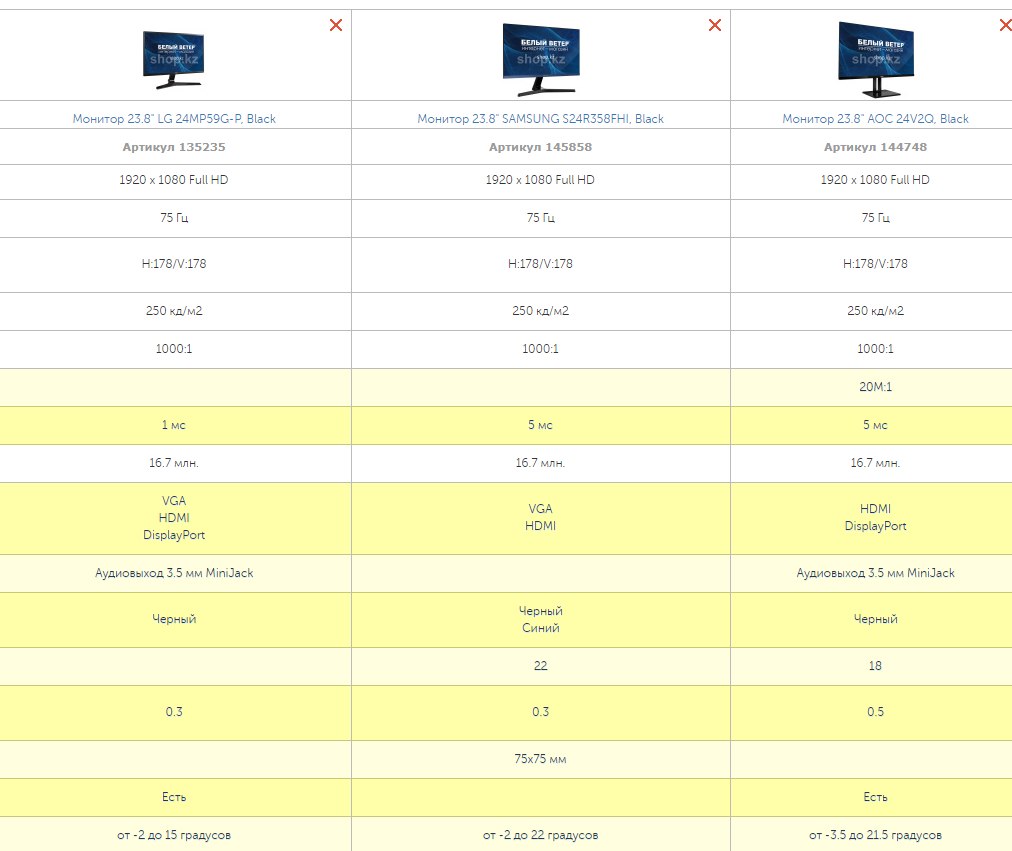Click H:178/V:178 in Samsung column
The width and height of the screenshot is (1012, 851).
540,264
